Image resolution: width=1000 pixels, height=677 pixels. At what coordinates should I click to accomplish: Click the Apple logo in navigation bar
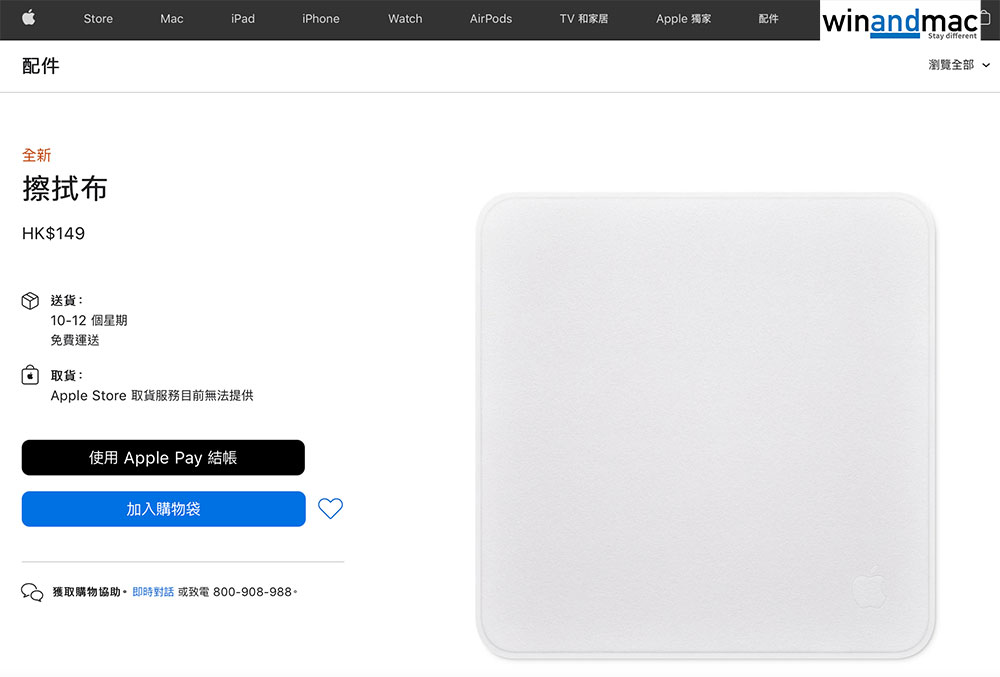point(29,18)
